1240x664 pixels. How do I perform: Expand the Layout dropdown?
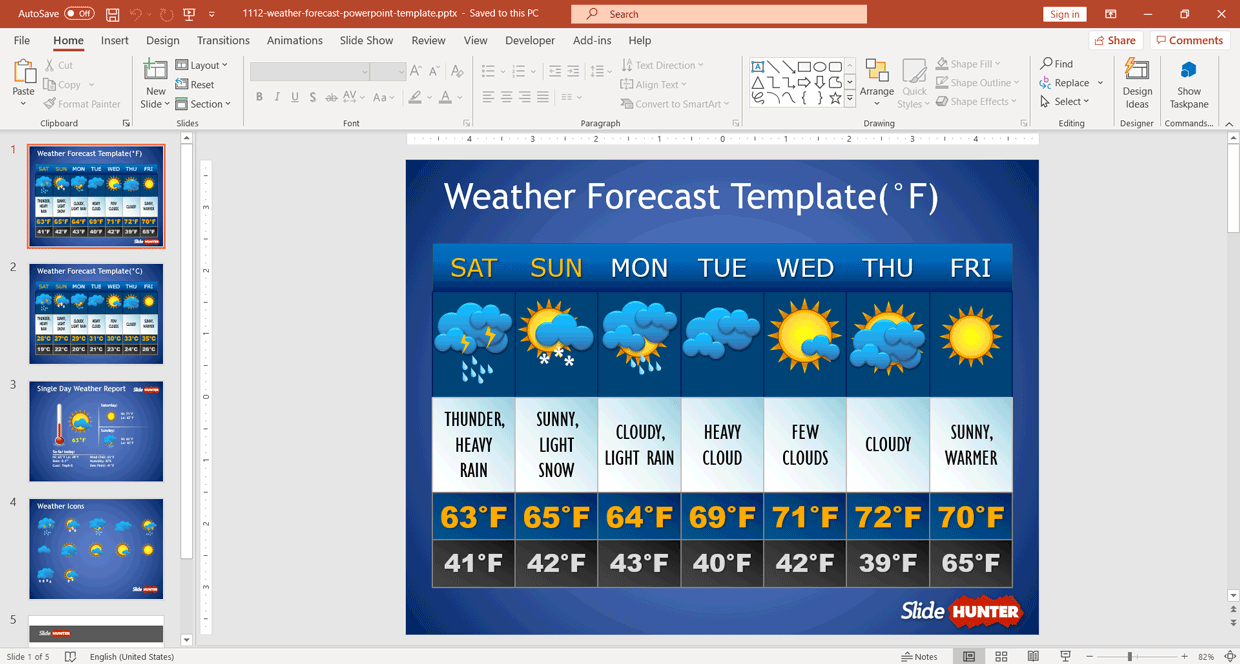(204, 64)
